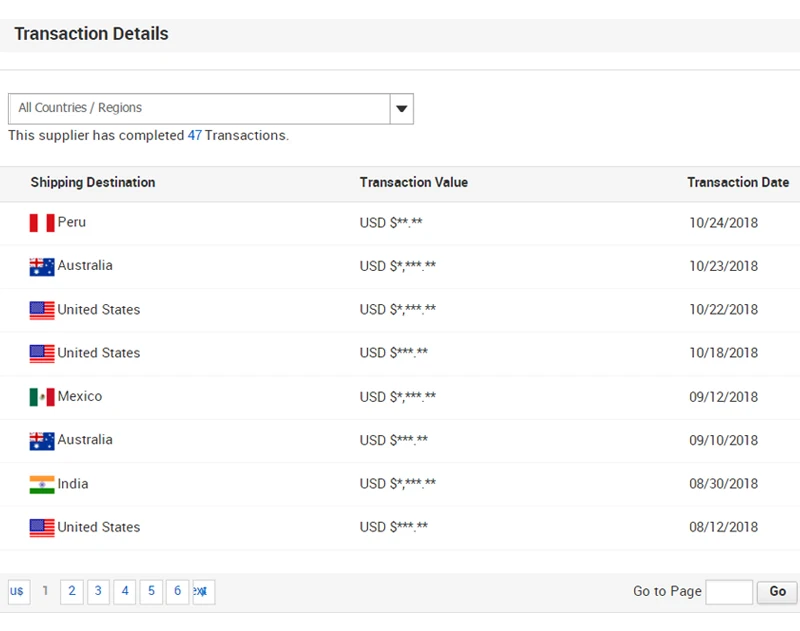Open the All Countries / Regions dropdown
The height and width of the screenshot is (631, 800).
click(x=211, y=109)
